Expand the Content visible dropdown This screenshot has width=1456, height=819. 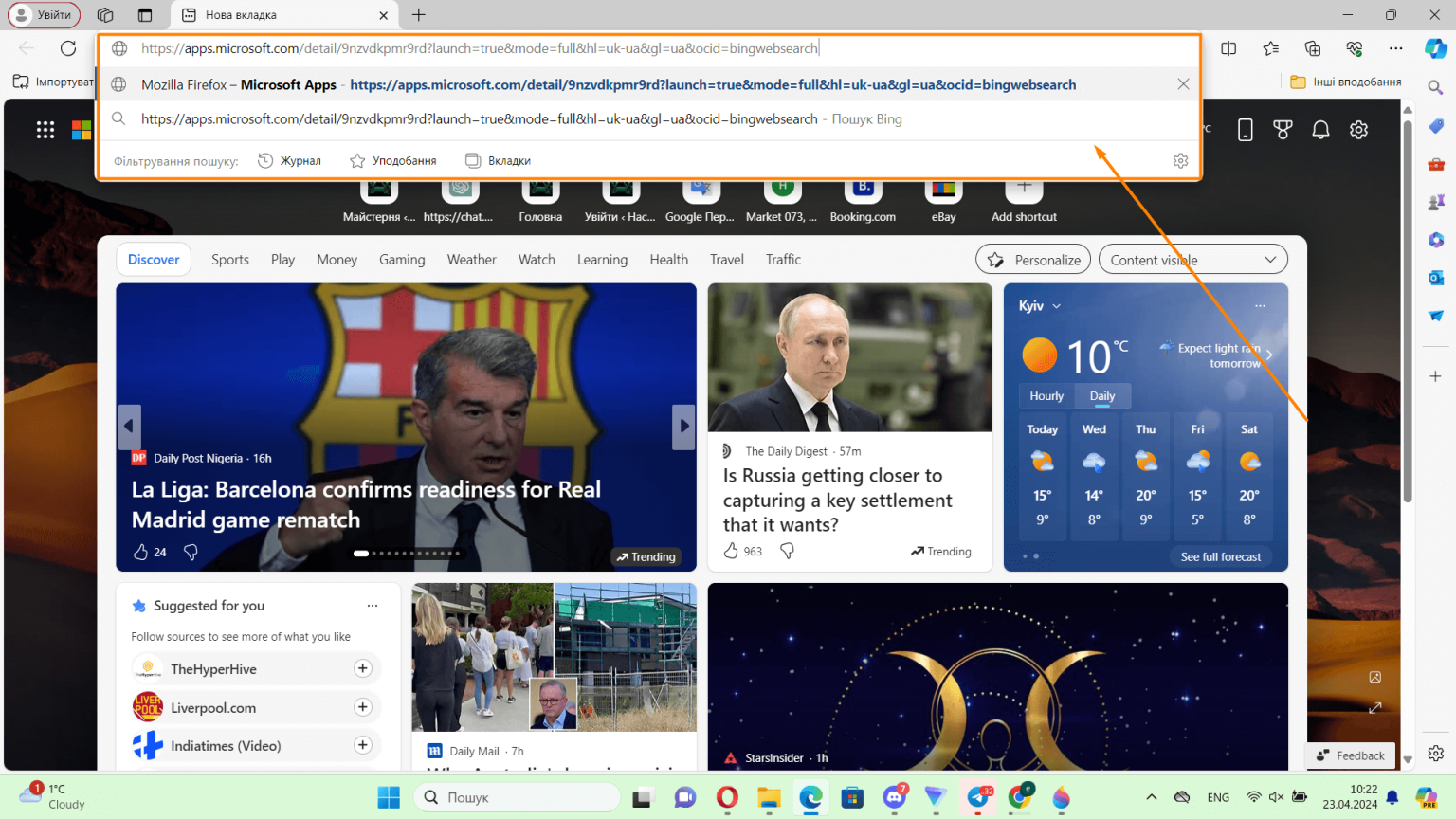pos(1270,259)
